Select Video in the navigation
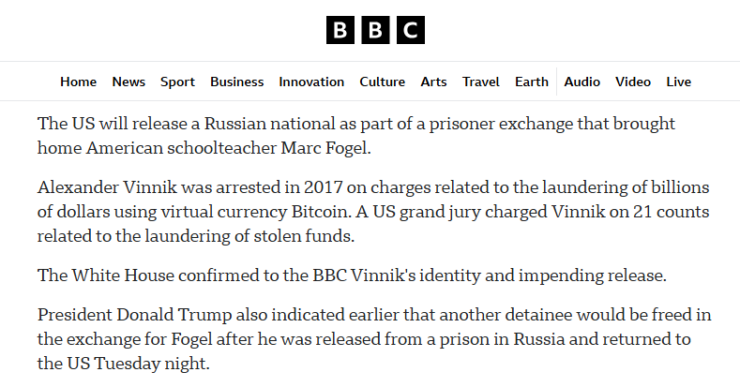The width and height of the screenshot is (740, 387). coord(633,82)
